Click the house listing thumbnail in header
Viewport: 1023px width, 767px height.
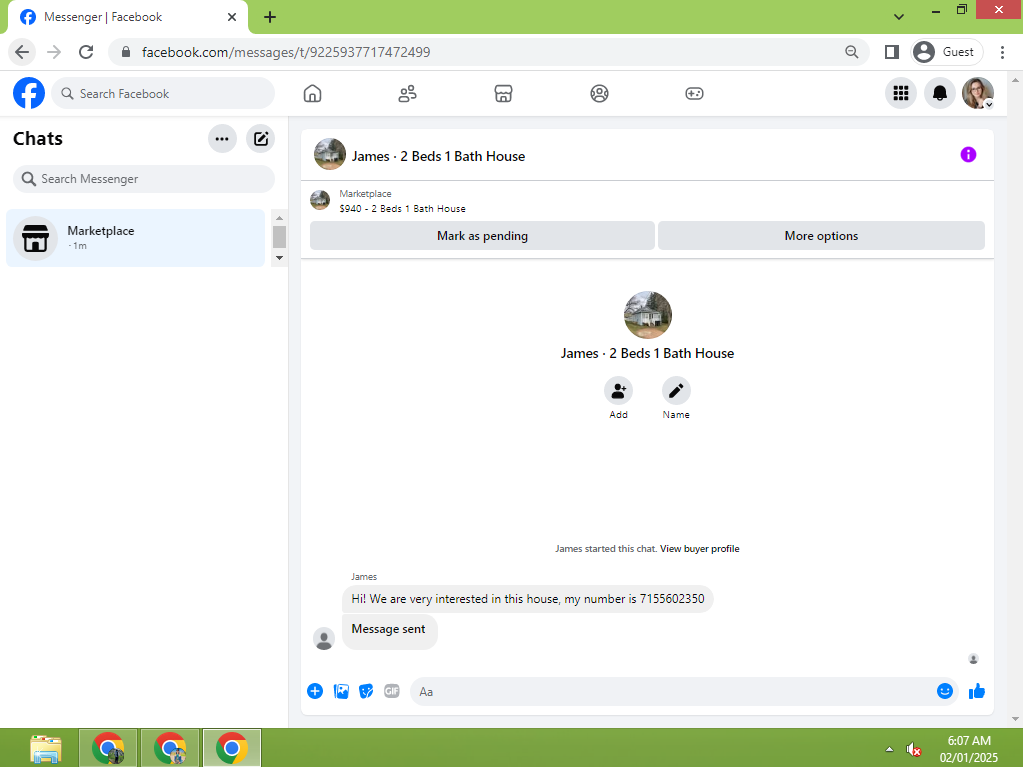pos(330,155)
